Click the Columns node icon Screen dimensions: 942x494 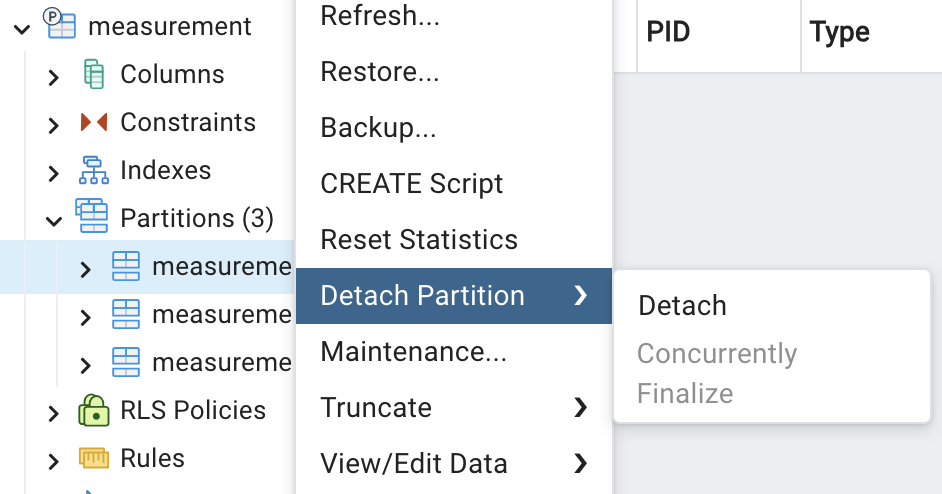point(94,75)
